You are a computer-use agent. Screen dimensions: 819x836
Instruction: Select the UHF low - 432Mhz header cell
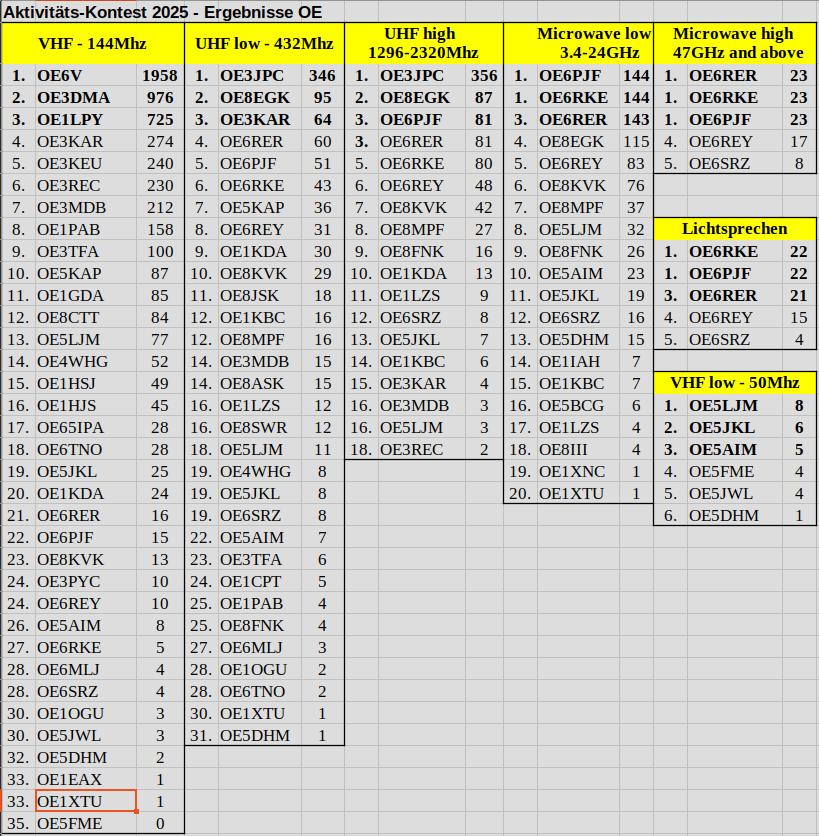(264, 44)
